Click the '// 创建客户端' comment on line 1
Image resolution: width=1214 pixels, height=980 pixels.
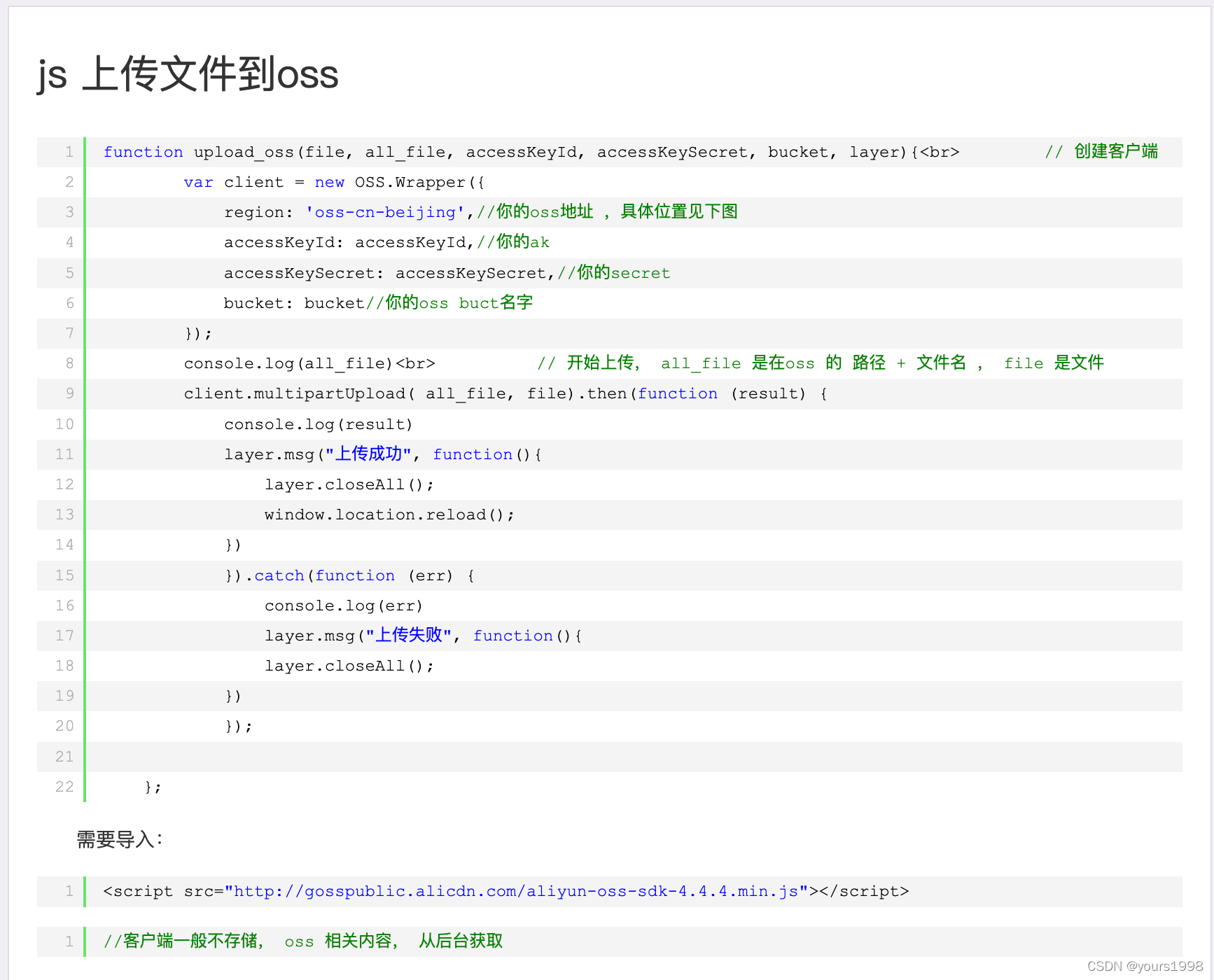click(1101, 152)
